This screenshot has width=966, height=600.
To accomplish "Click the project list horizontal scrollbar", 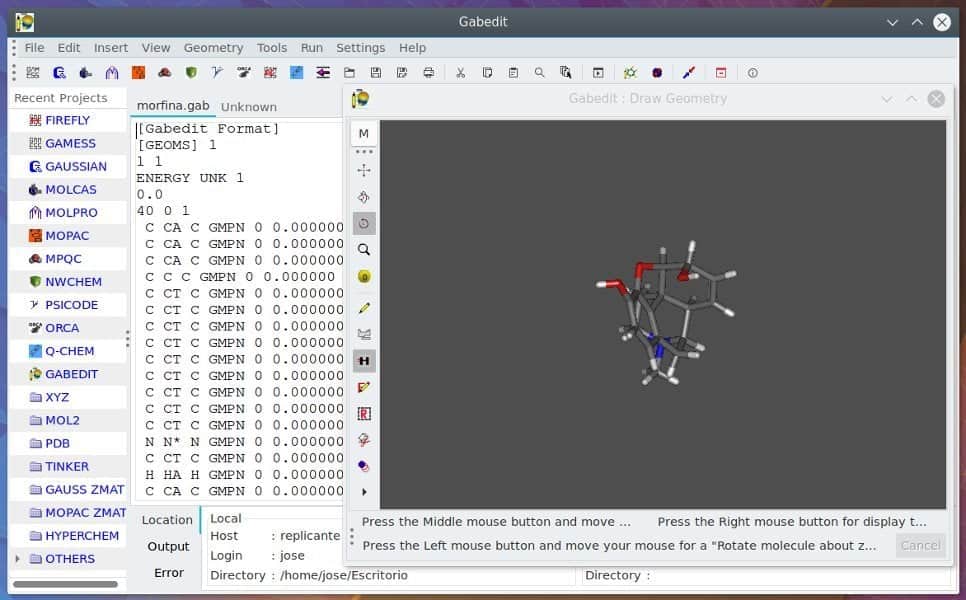I will 65,584.
